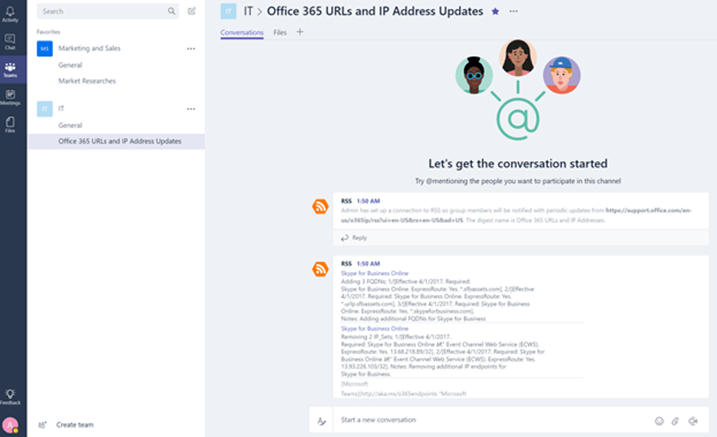Open the Chat icon in sidebar
This screenshot has width=717, height=437.
(x=10, y=42)
